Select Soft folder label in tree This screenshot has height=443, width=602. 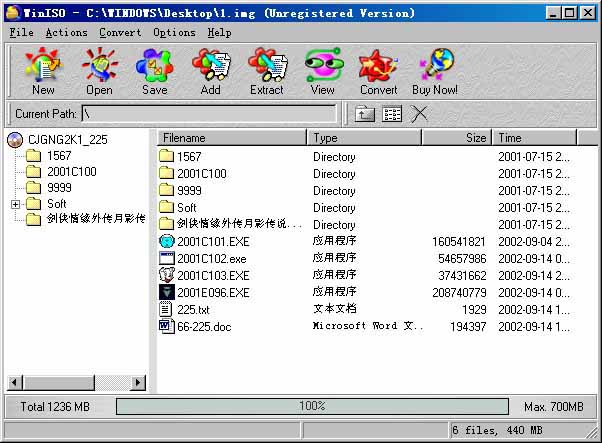(x=56, y=204)
